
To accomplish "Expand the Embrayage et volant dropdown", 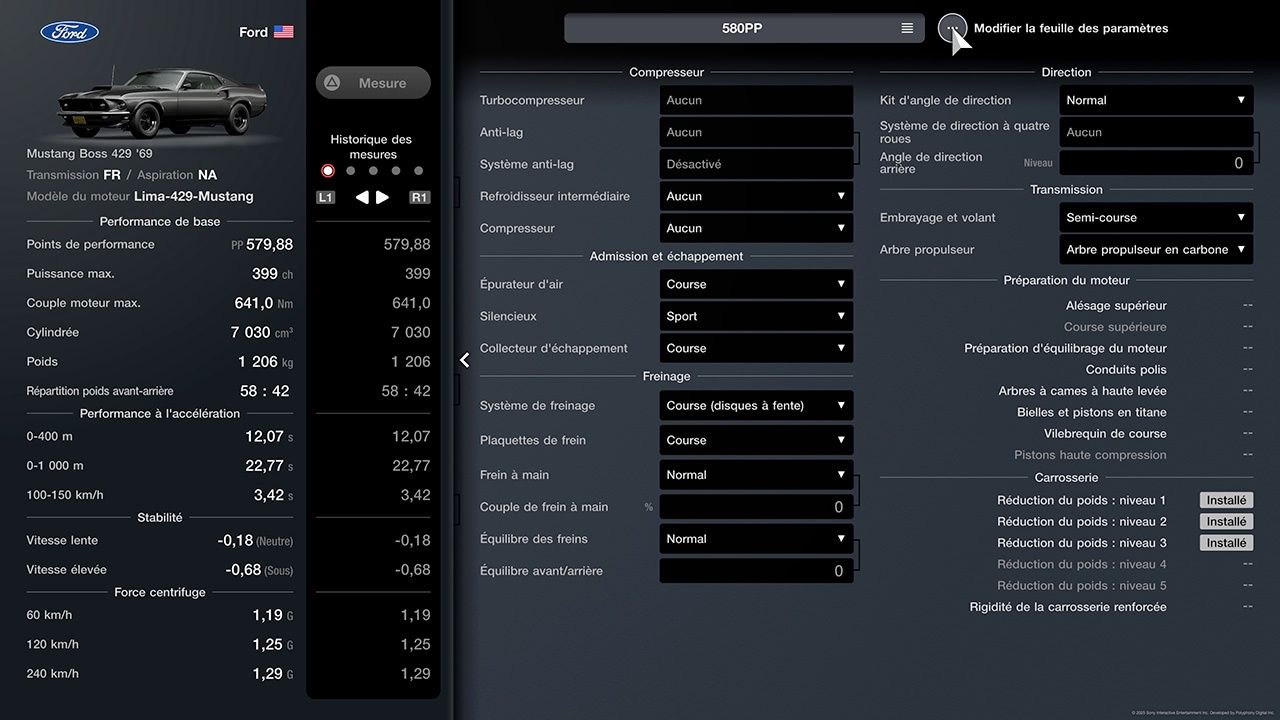I will [1156, 217].
